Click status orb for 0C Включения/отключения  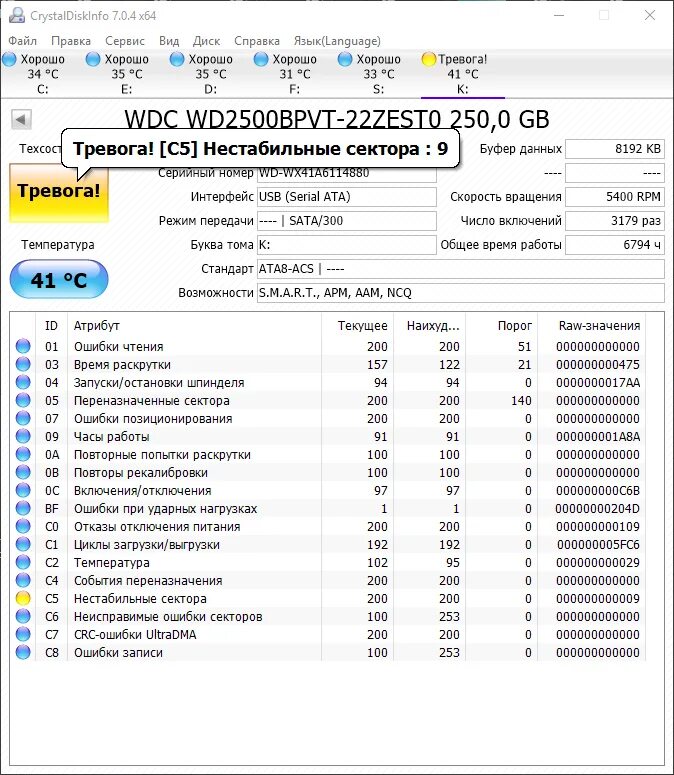coord(23,490)
